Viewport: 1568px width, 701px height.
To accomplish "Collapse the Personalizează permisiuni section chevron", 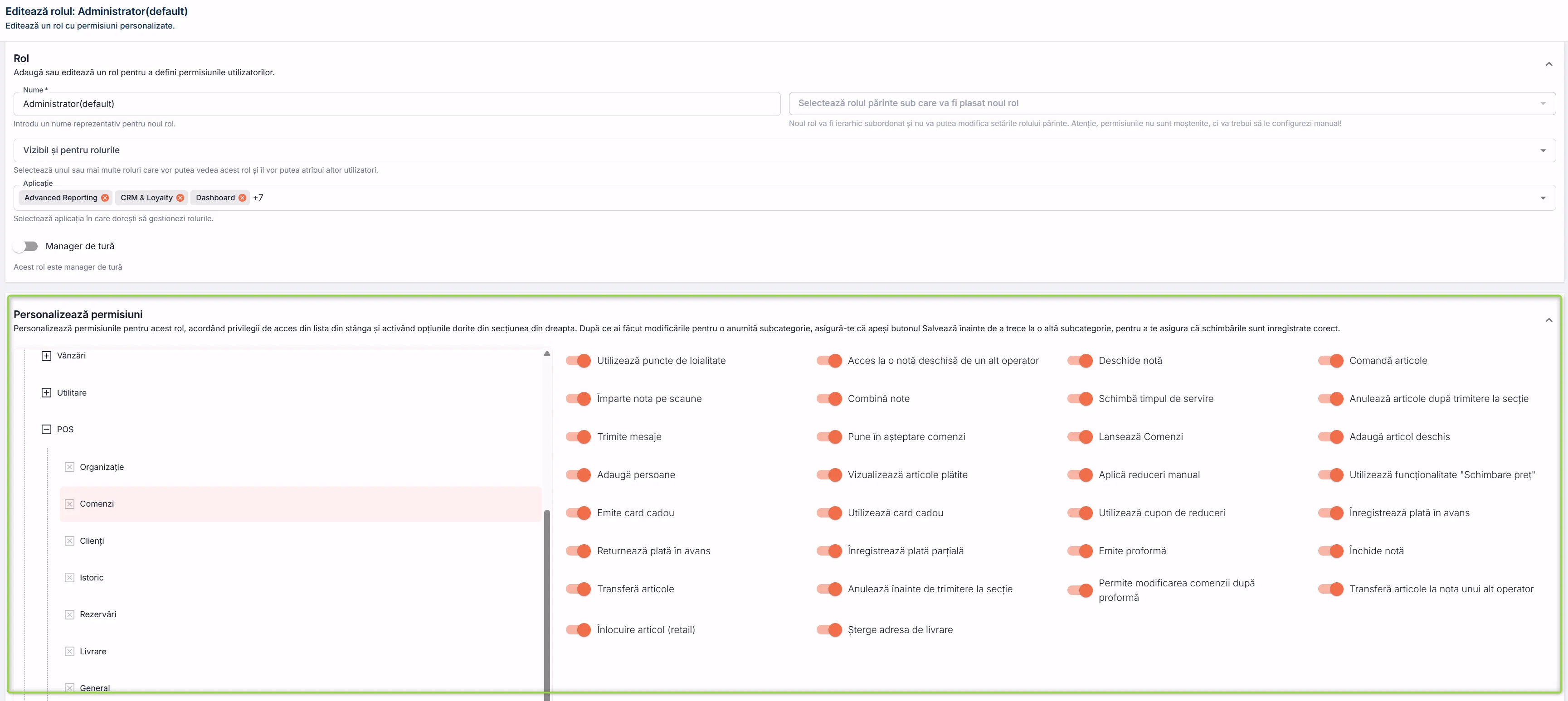I will pyautogui.click(x=1549, y=320).
